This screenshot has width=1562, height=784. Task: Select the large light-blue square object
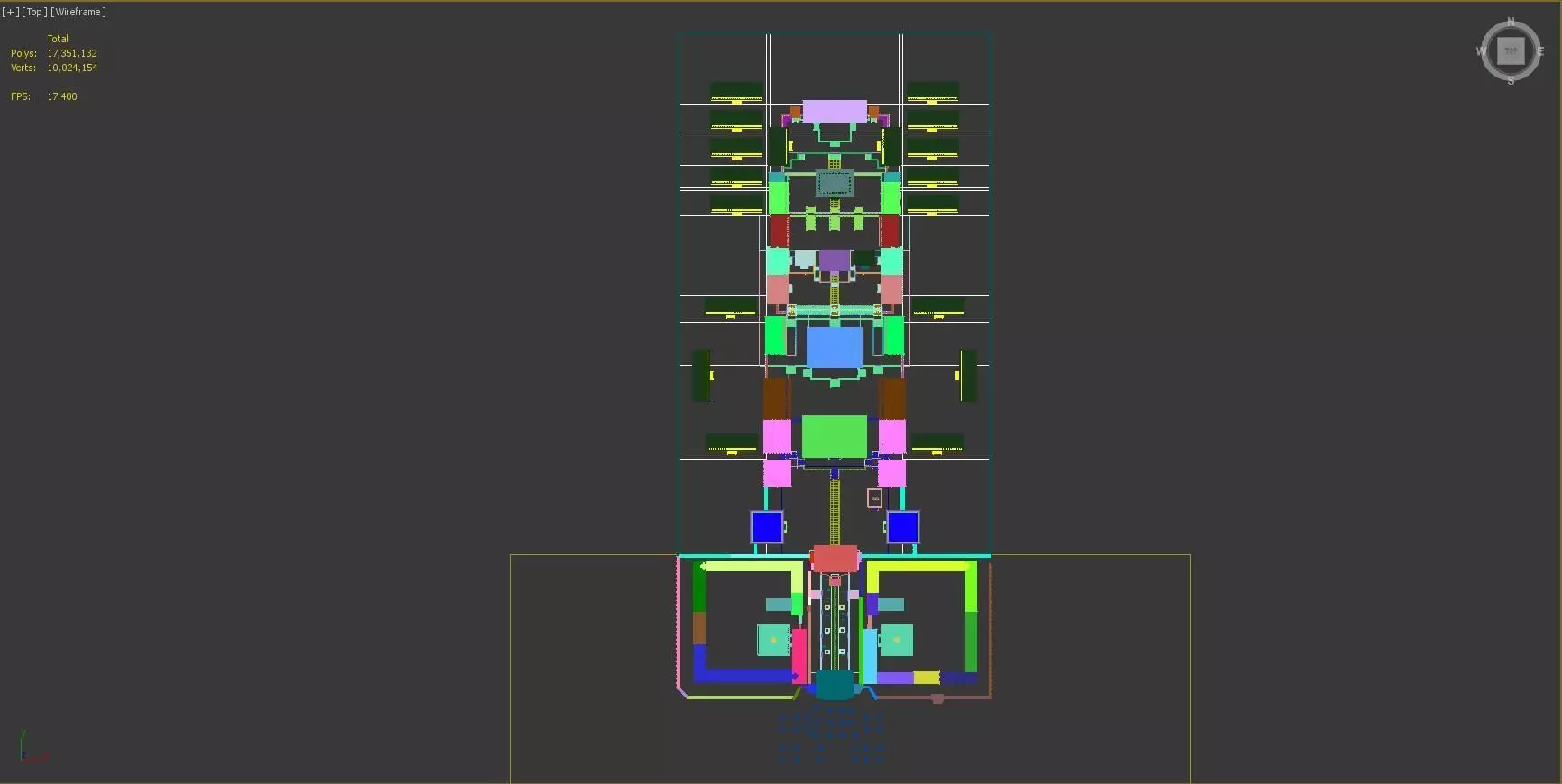(x=834, y=347)
